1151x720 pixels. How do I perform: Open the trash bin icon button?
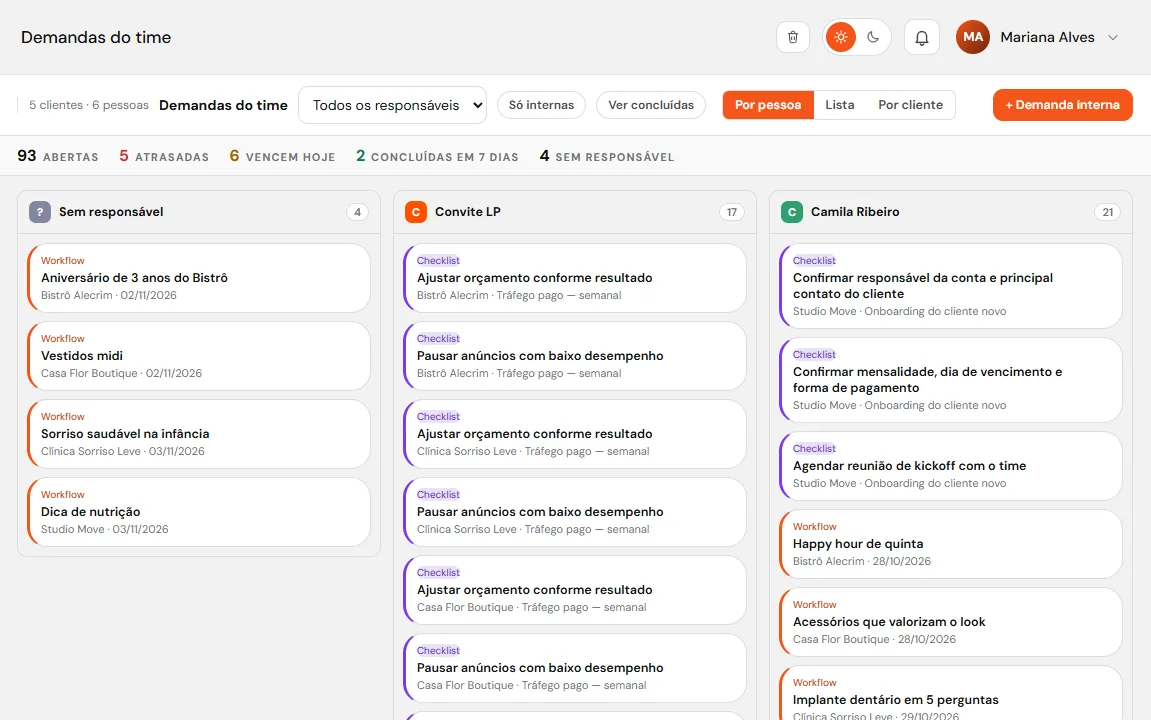(793, 37)
